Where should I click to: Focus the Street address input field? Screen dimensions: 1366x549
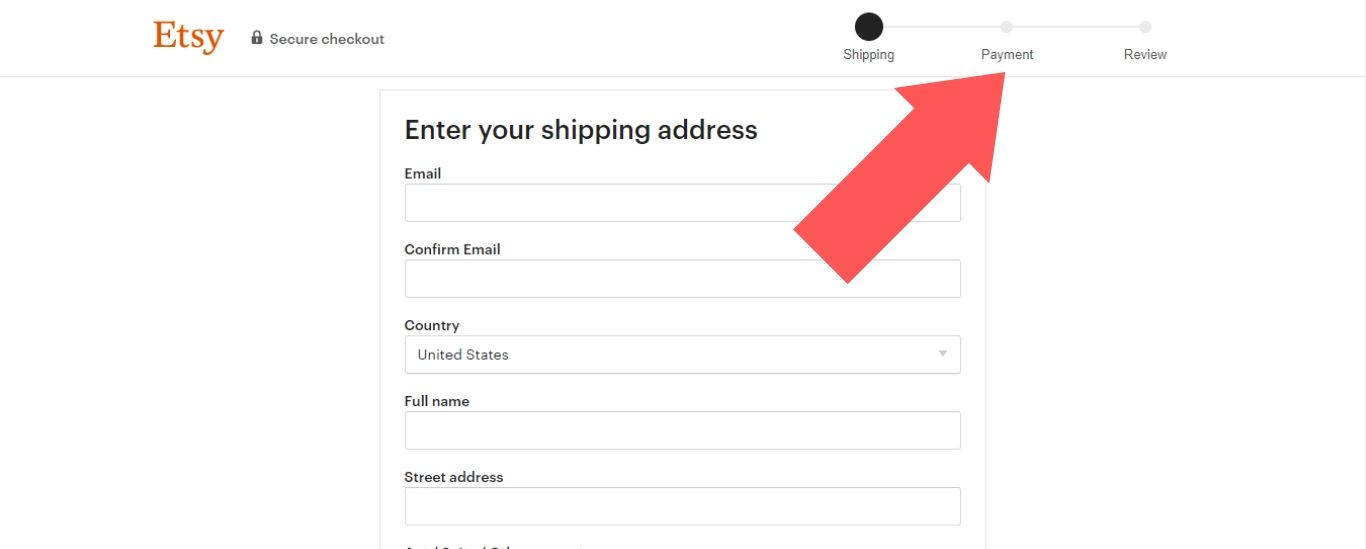click(682, 506)
